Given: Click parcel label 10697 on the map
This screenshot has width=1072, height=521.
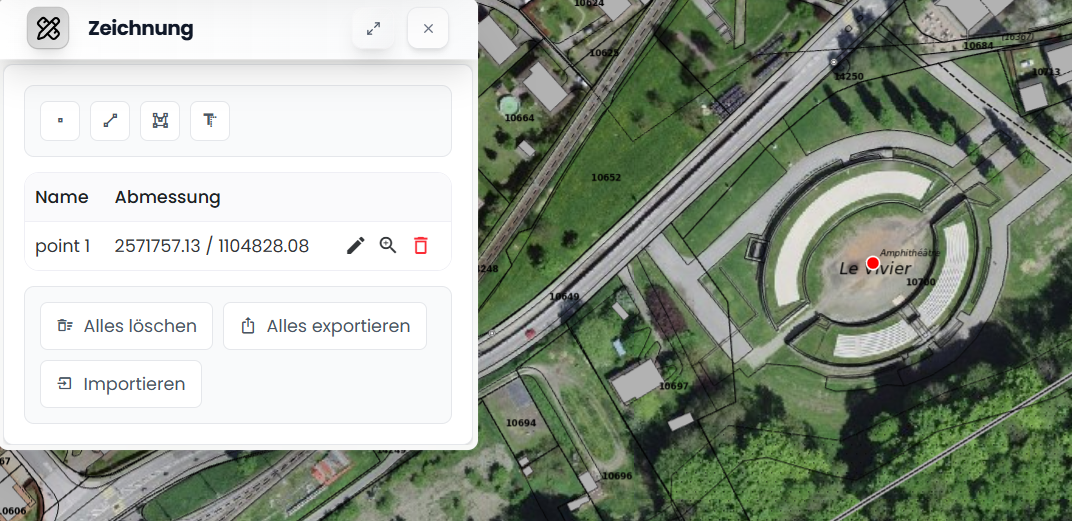Looking at the screenshot, I should pyautogui.click(x=675, y=386).
